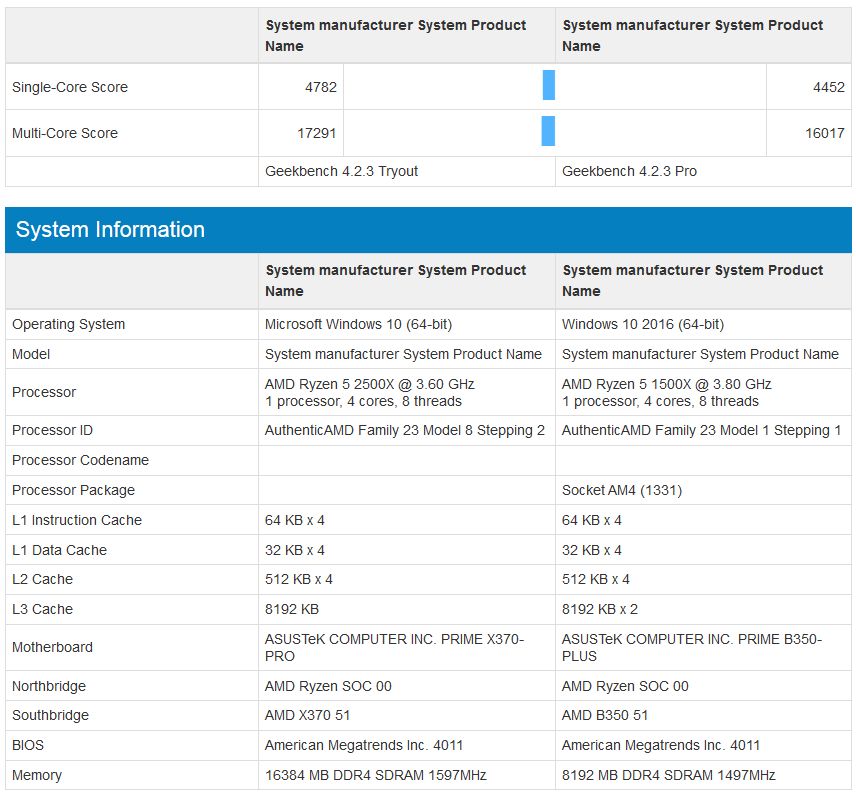Click the blue Single-Core Score comparison bar
Screen dimensions: 856x800
[x=549, y=85]
